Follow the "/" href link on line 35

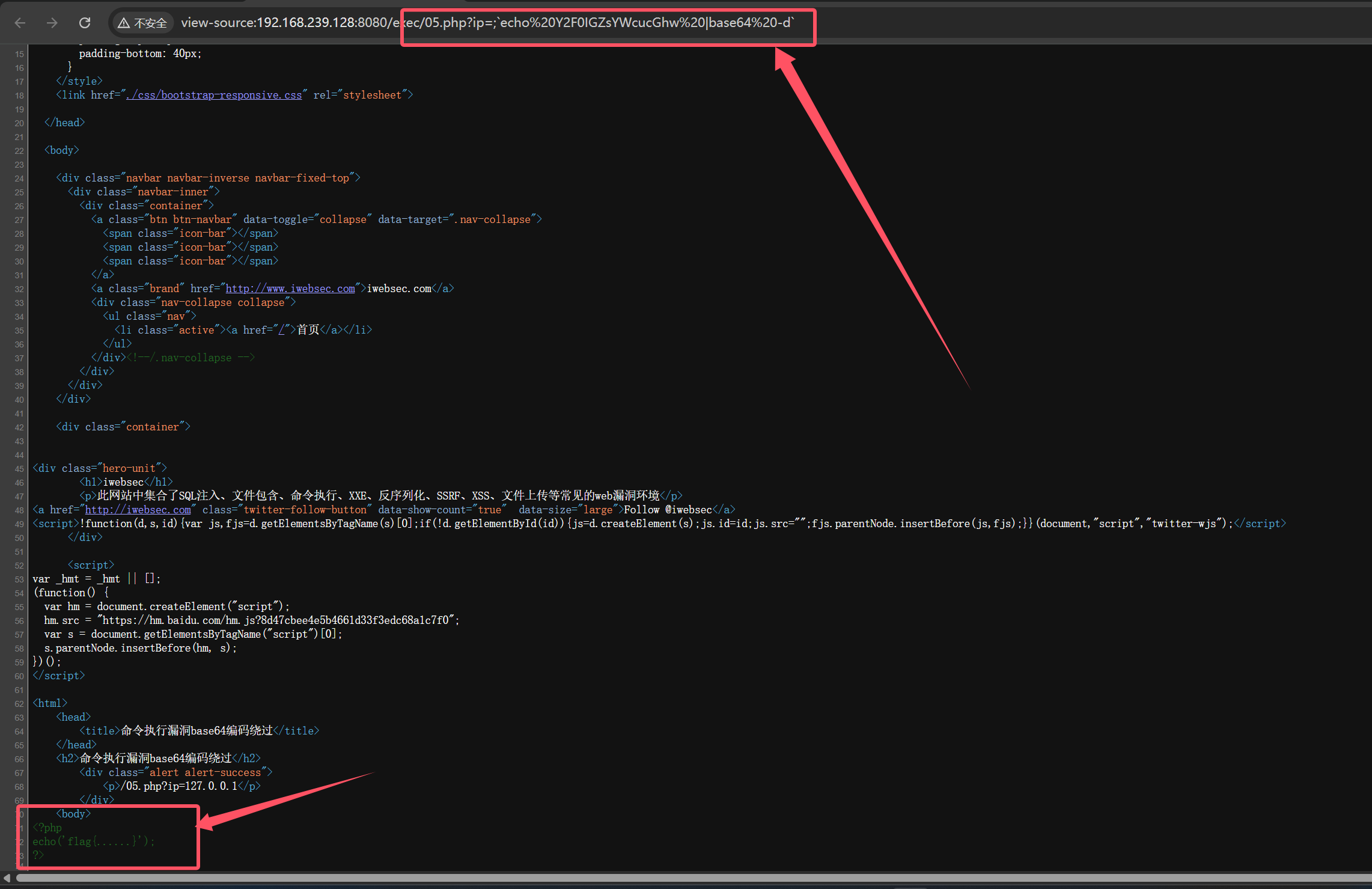282,330
